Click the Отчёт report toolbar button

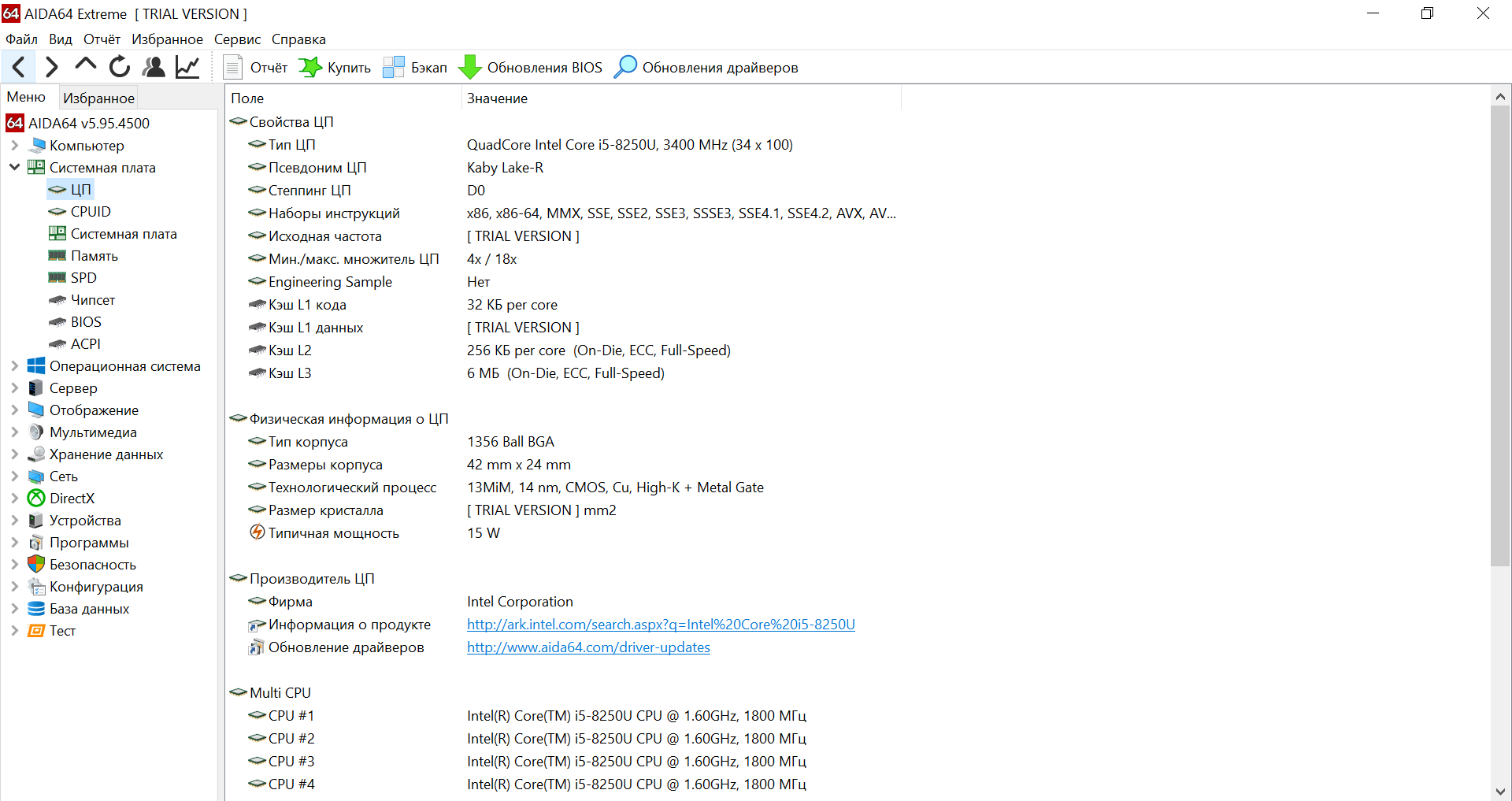(255, 68)
